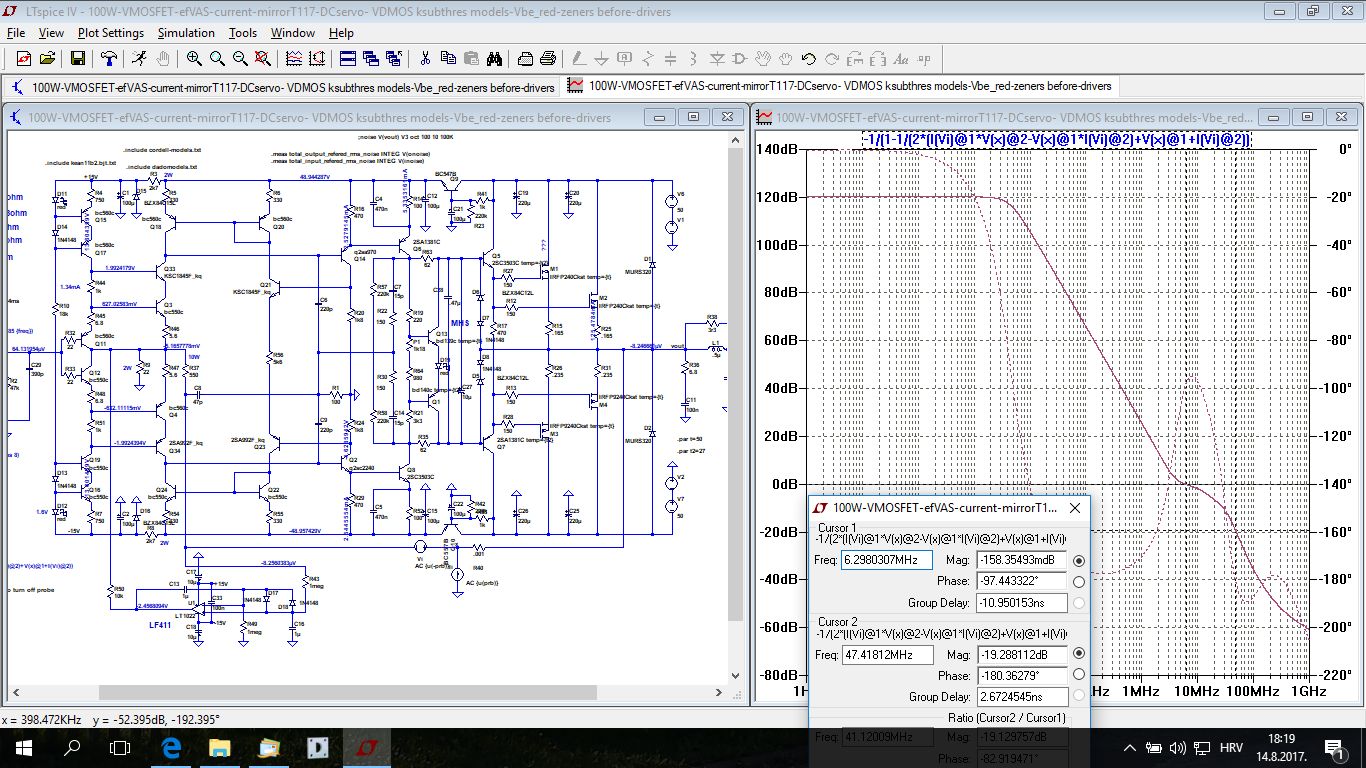Show hidden system tray icons

click(x=1130, y=748)
